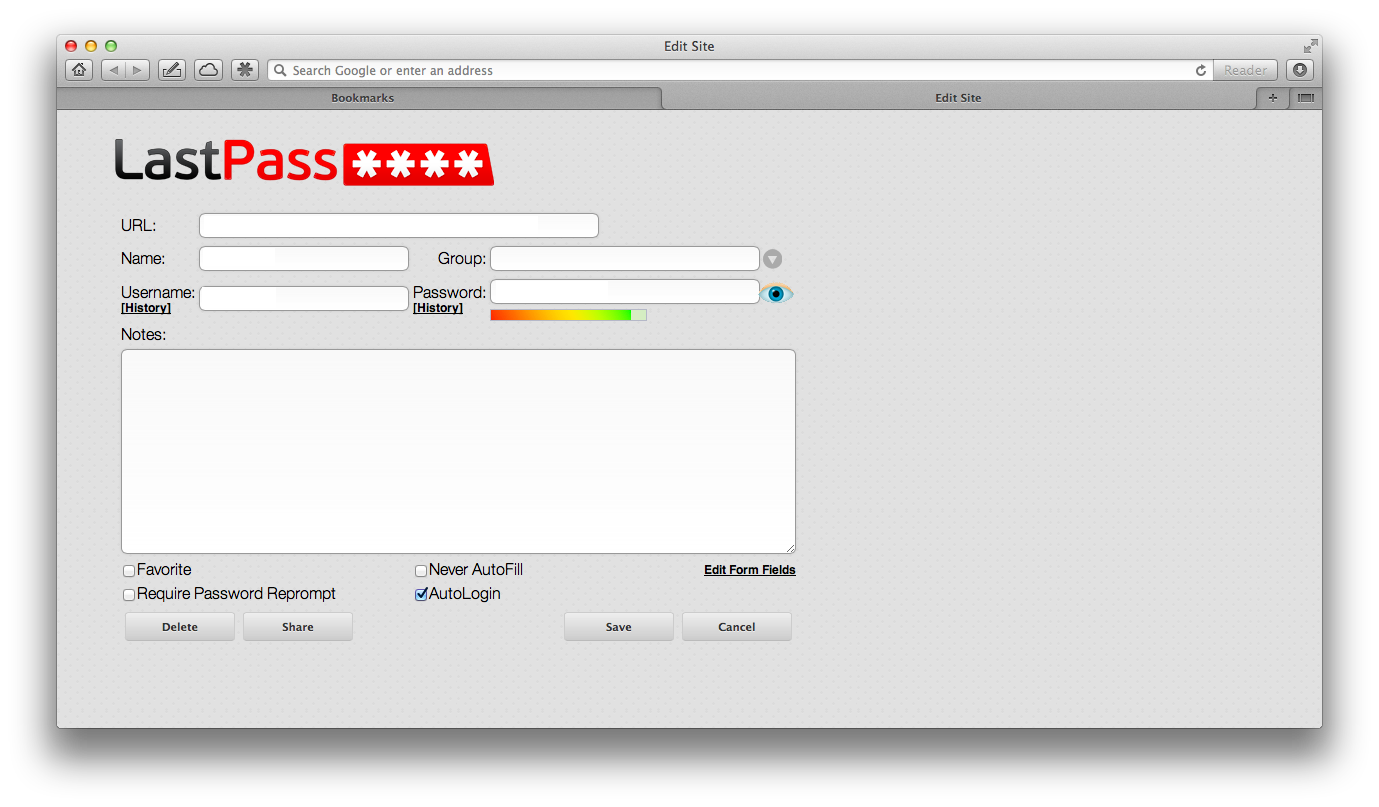Open the LastPass asterisk extension button
1379x807 pixels.
coord(245,70)
